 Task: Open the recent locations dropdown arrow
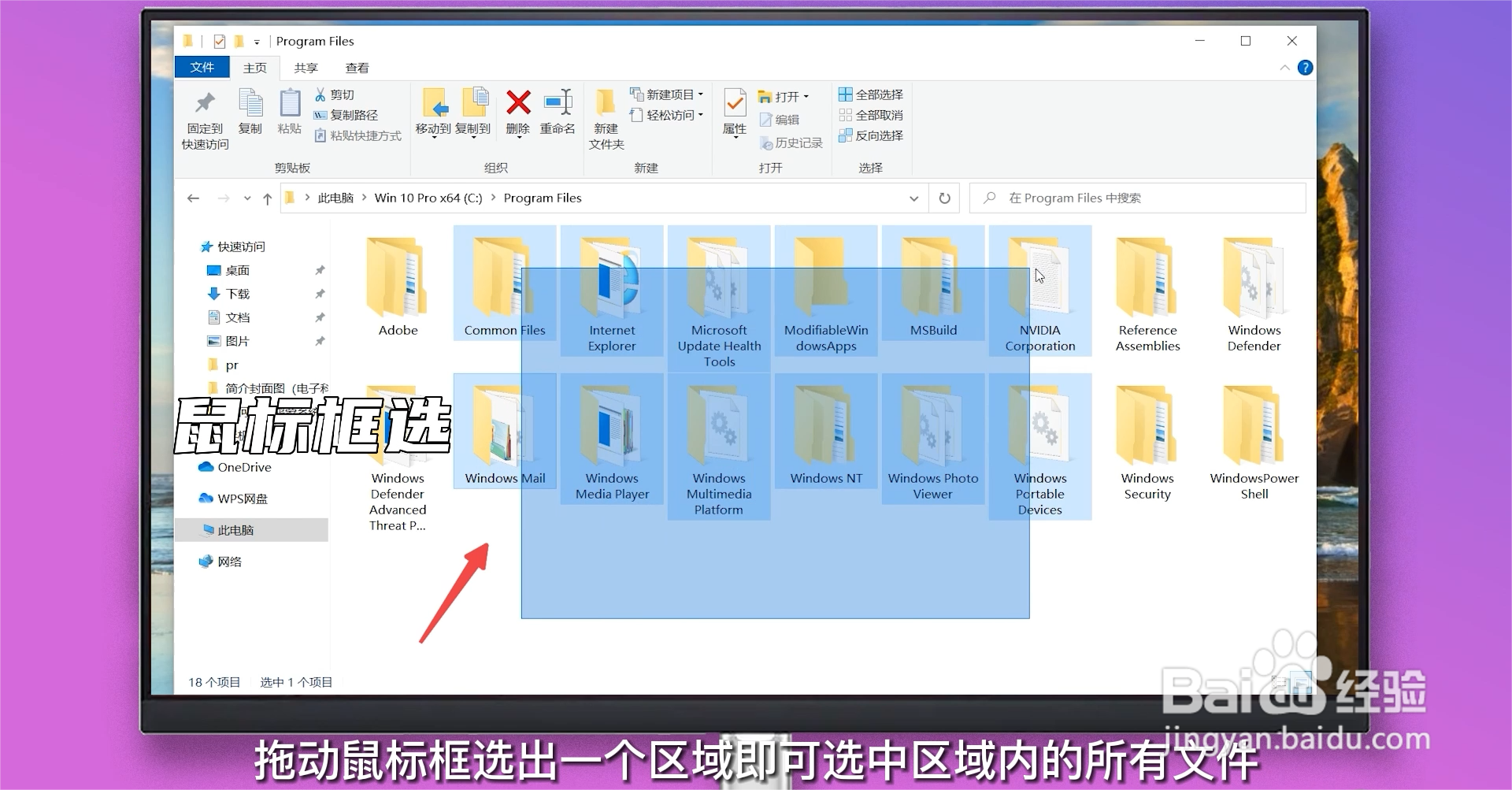[x=247, y=198]
